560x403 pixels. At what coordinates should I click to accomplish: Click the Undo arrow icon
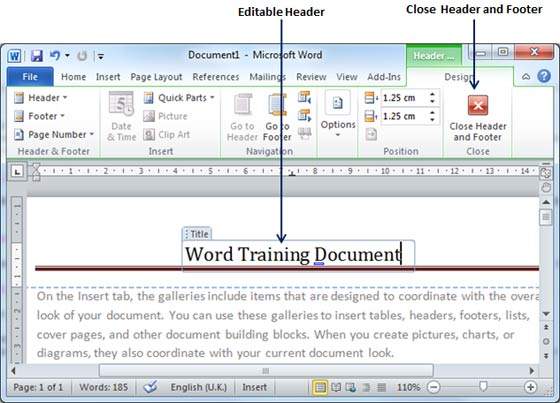tap(55, 56)
